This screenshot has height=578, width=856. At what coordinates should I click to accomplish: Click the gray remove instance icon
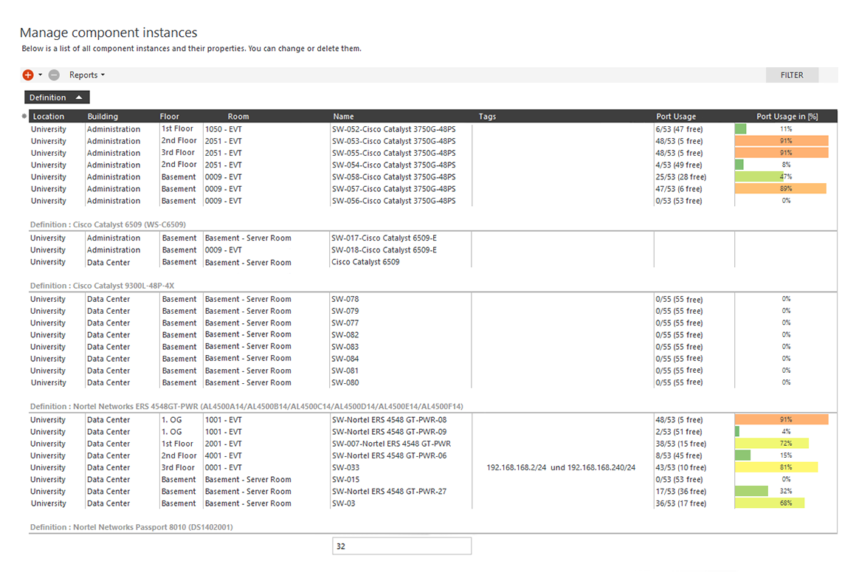click(54, 75)
